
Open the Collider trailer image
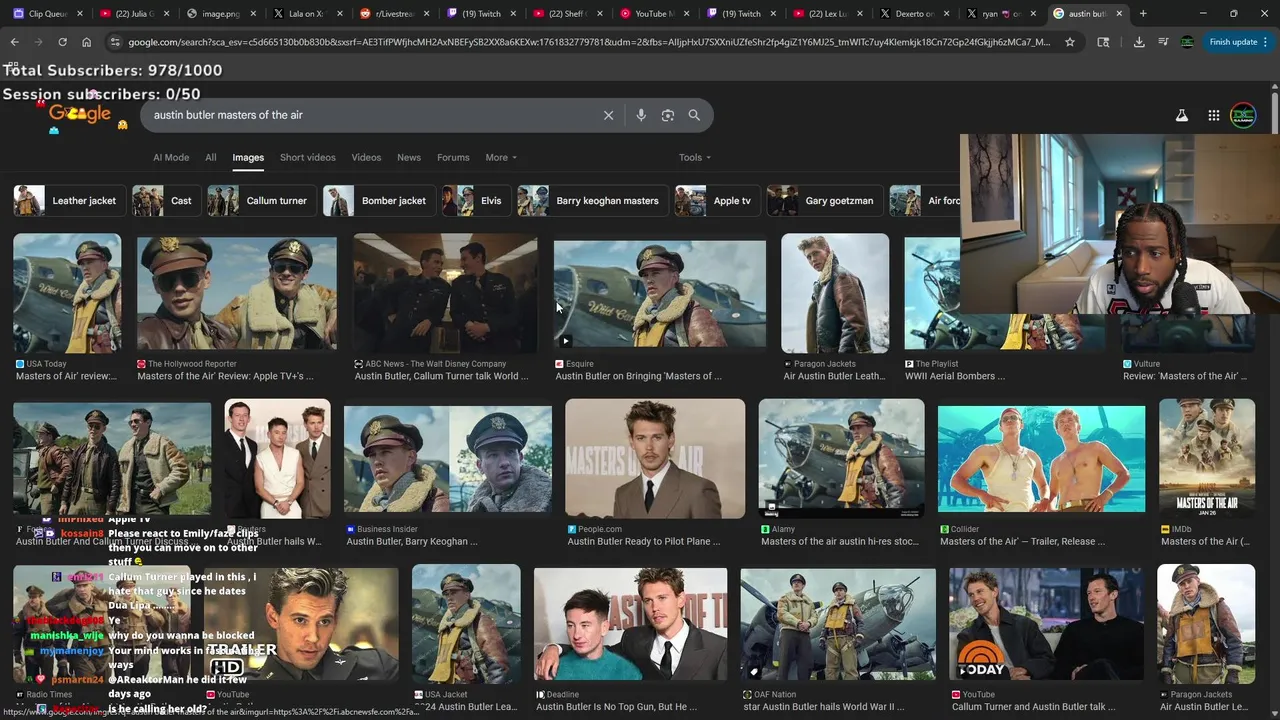click(x=1042, y=458)
